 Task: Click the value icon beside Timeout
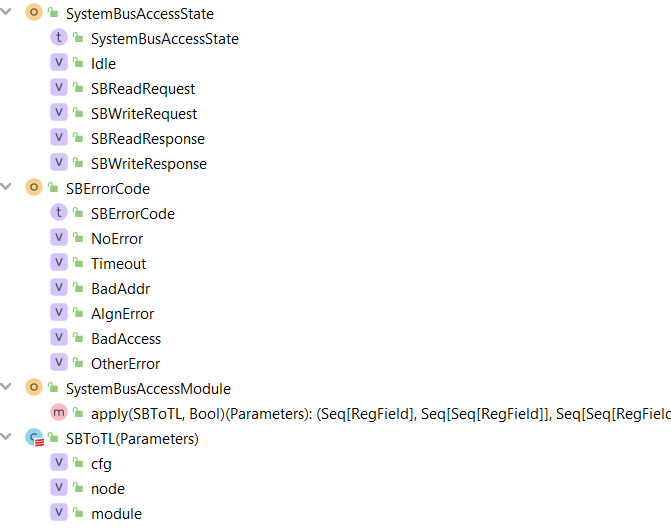coord(59,262)
